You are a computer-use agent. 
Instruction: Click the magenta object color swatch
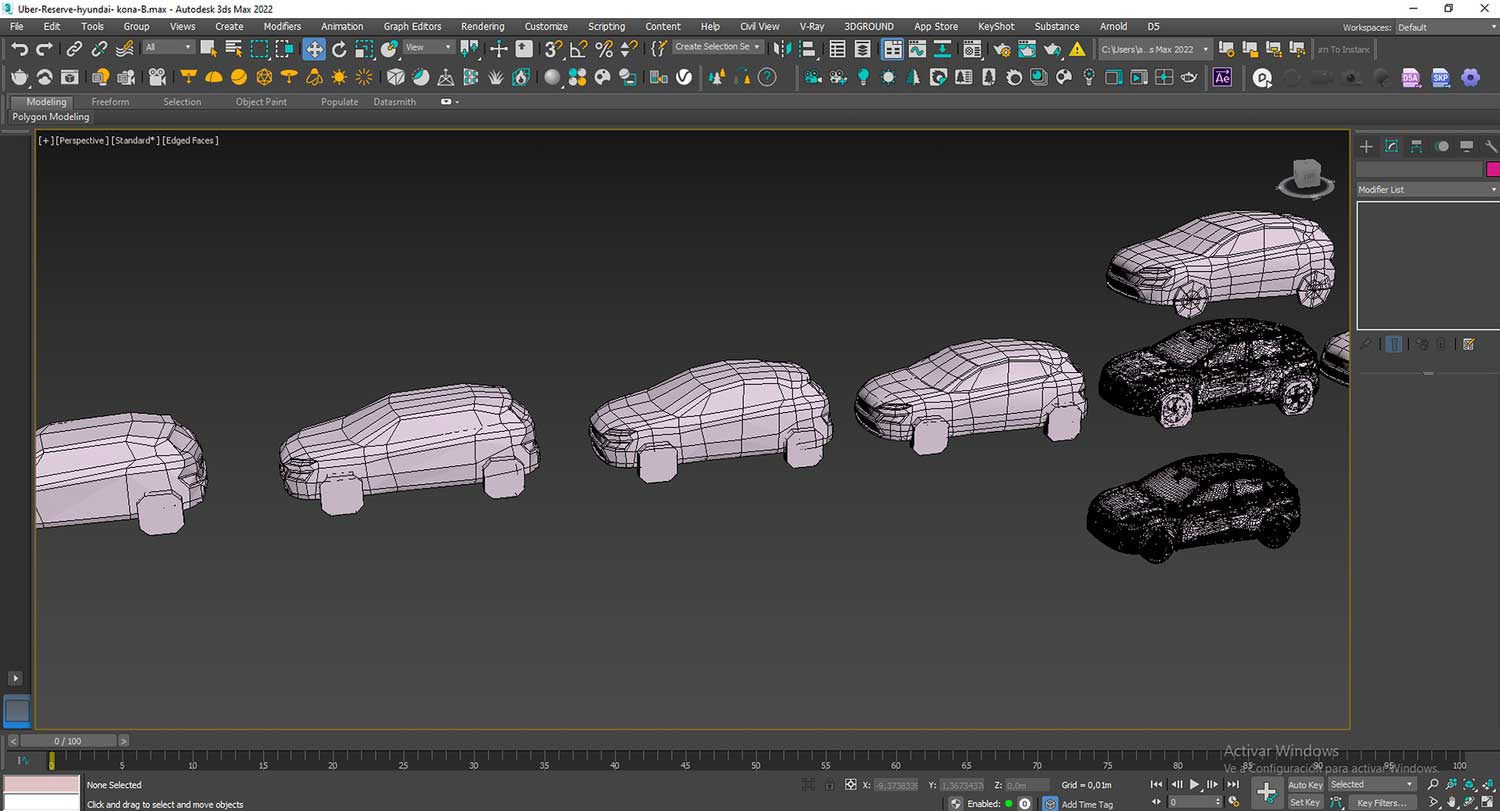click(x=1493, y=169)
